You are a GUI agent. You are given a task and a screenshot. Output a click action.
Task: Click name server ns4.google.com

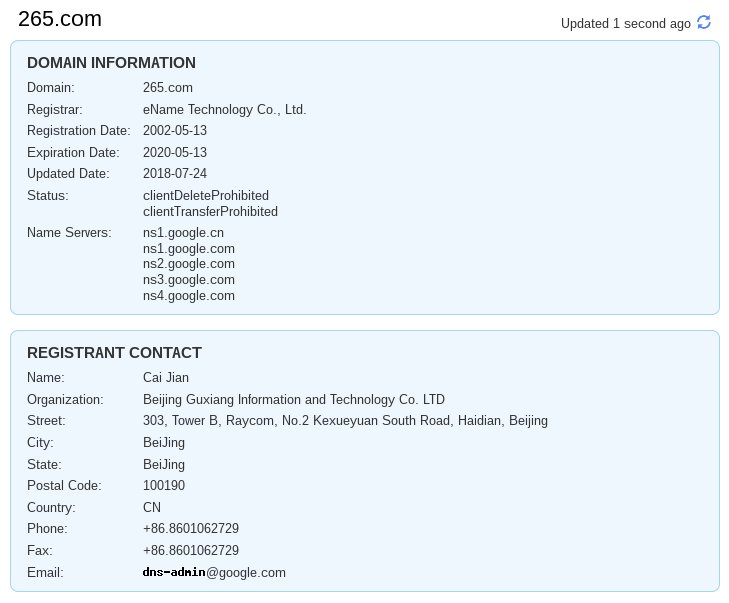click(x=189, y=295)
